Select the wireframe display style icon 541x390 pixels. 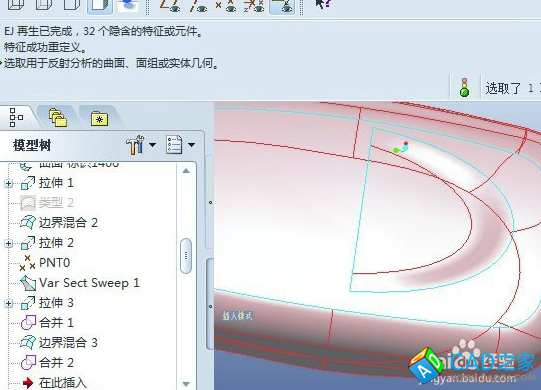click(x=16, y=4)
